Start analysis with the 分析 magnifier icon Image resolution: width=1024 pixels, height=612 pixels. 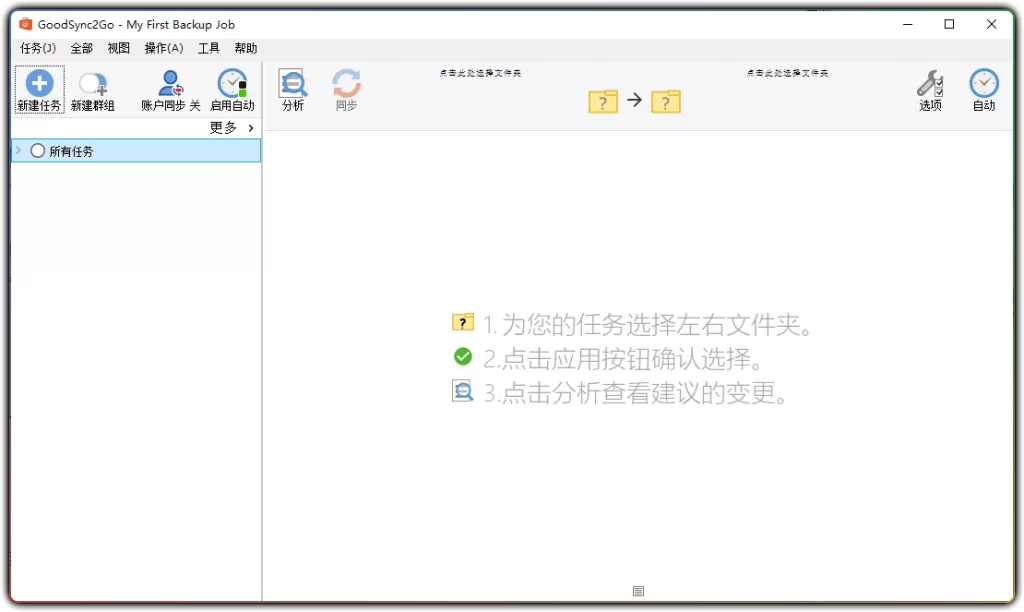[292, 85]
